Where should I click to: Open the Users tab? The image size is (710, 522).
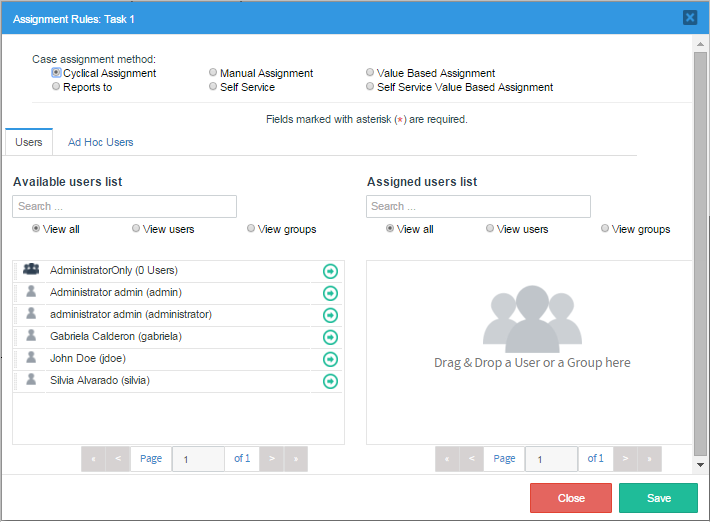click(x=29, y=142)
